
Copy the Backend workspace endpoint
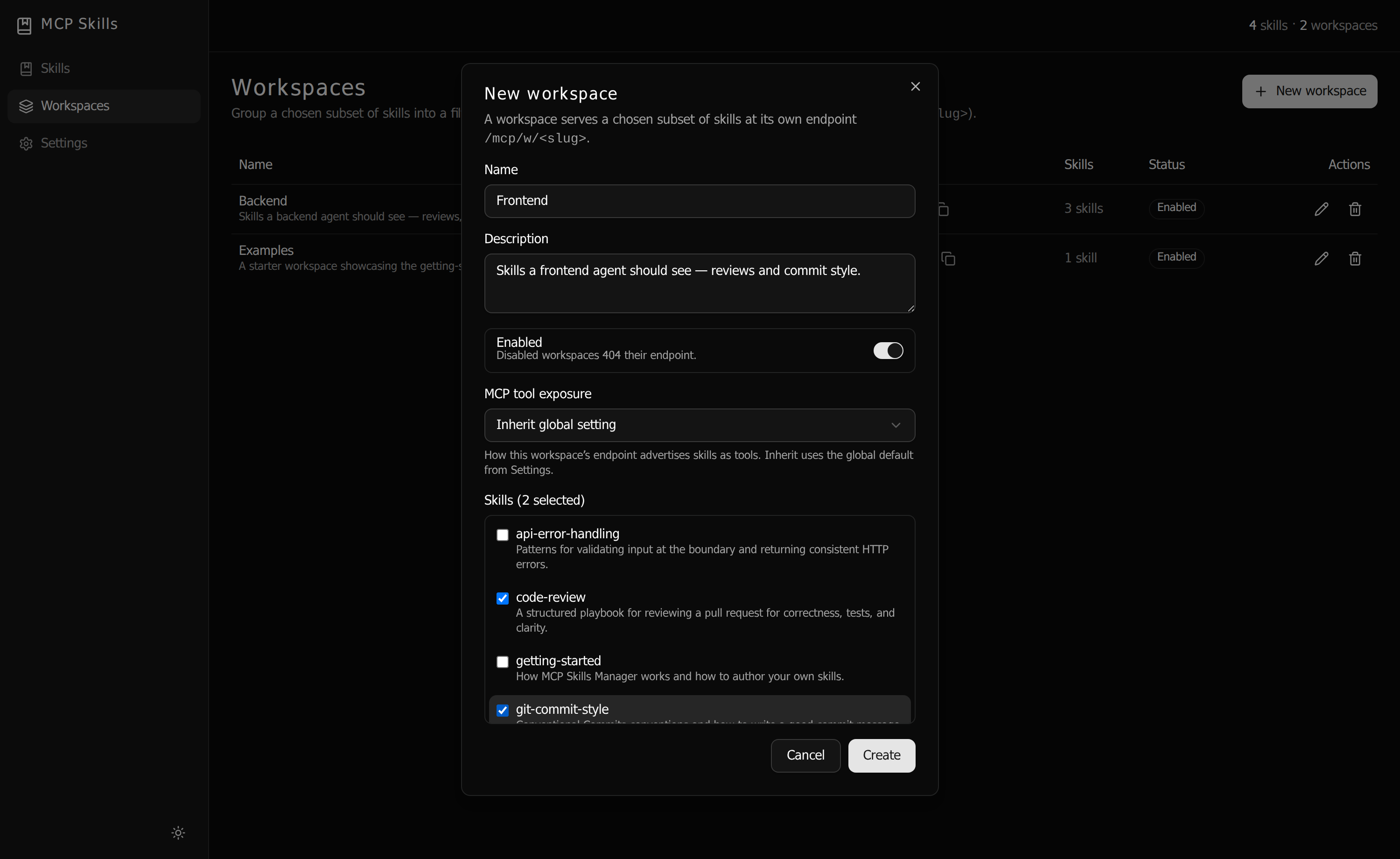pyautogui.click(x=944, y=209)
